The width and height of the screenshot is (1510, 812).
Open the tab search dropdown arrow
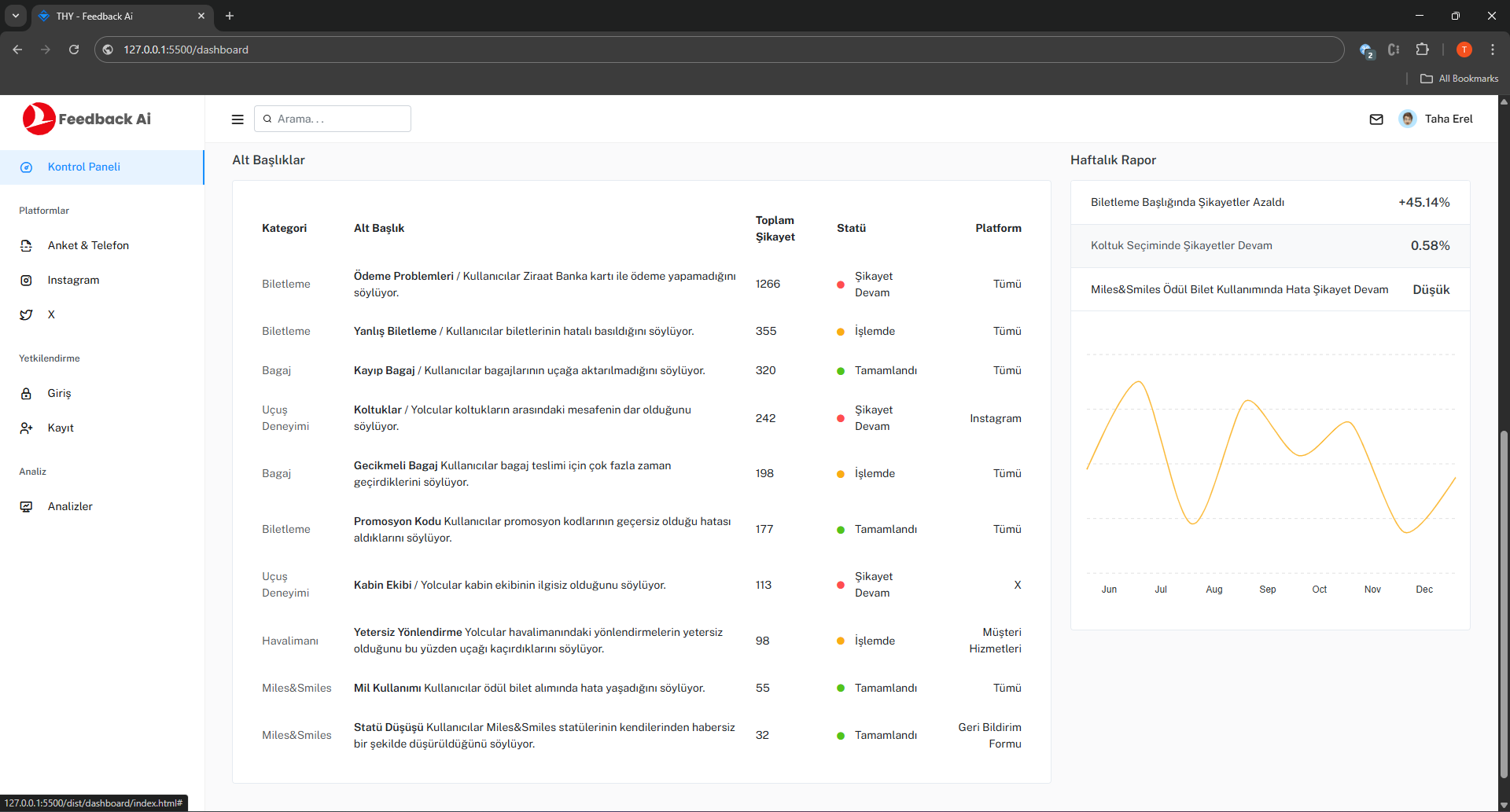click(x=15, y=16)
